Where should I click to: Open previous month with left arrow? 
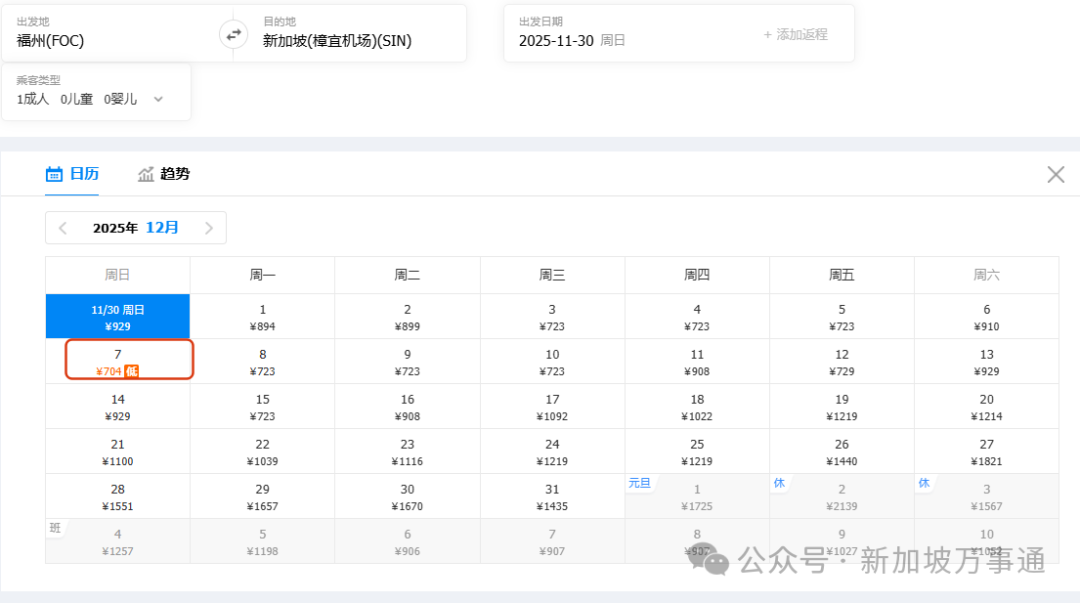coord(63,227)
